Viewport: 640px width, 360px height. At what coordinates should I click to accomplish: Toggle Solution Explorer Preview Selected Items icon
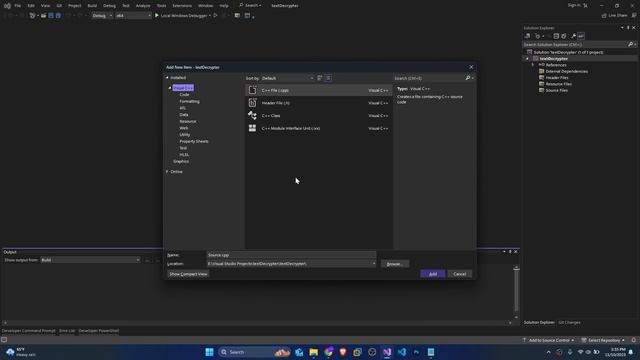pos(581,36)
